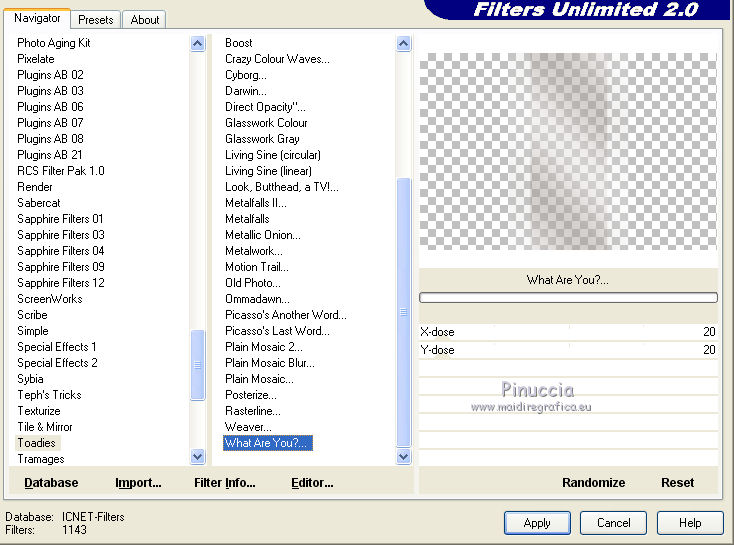This screenshot has height=545, width=734.
Task: Select the Render category
Action: [x=35, y=187]
